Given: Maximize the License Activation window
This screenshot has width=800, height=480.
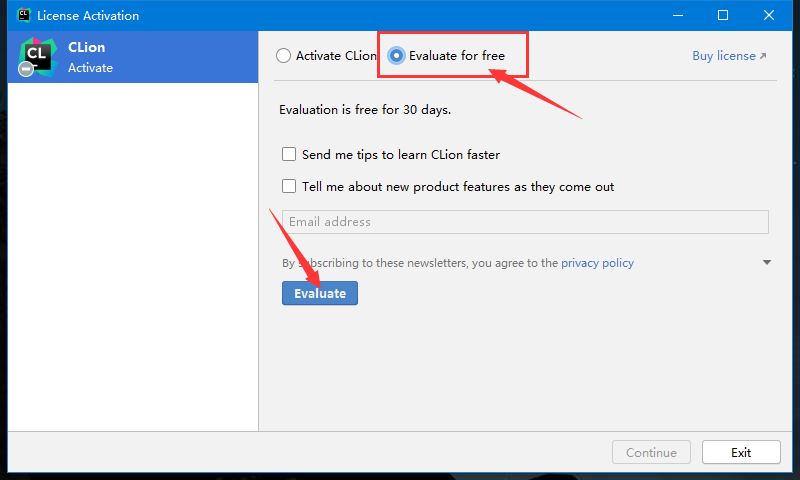Looking at the screenshot, I should pos(722,15).
